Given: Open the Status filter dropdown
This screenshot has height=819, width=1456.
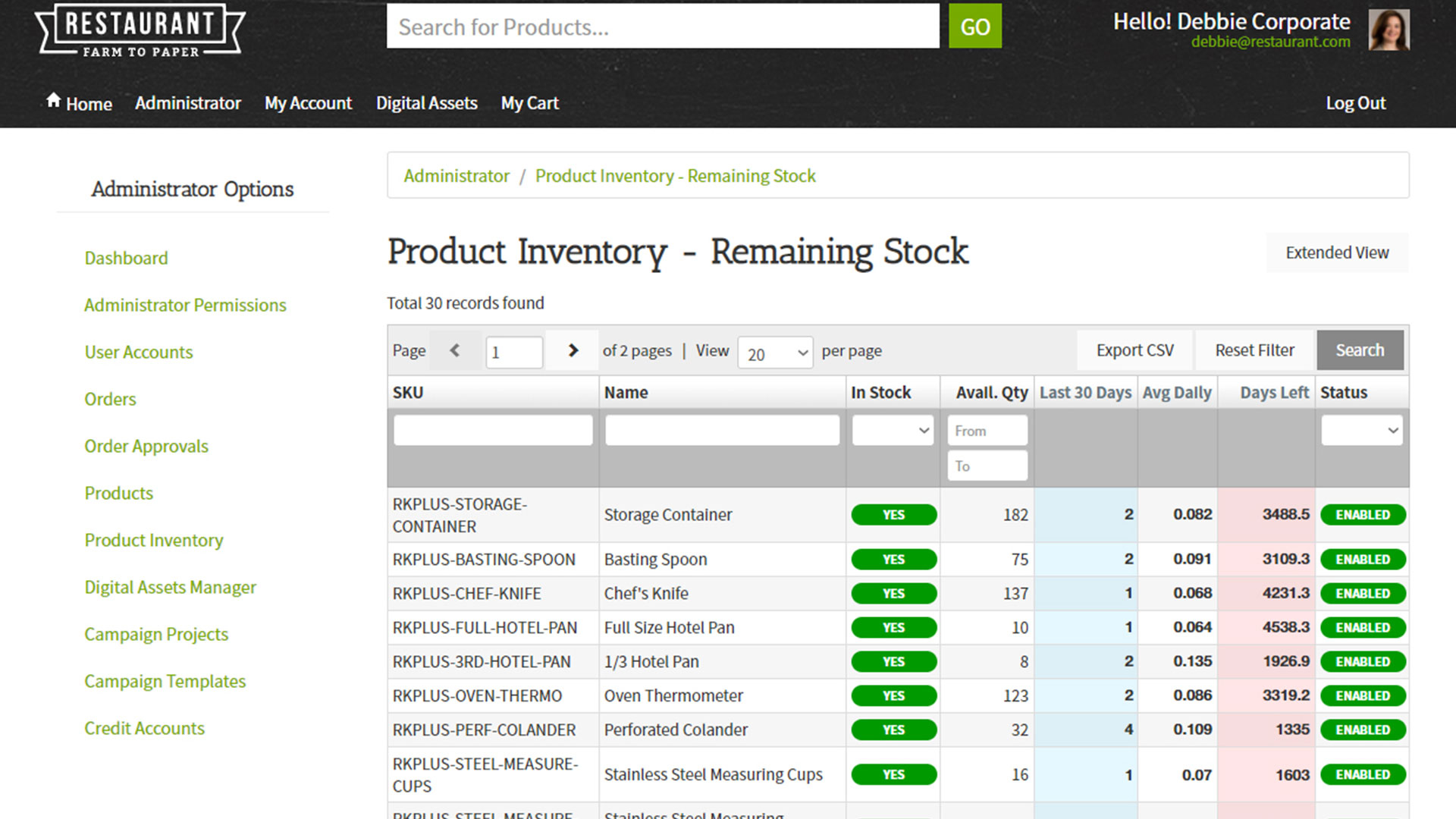Looking at the screenshot, I should [1361, 431].
